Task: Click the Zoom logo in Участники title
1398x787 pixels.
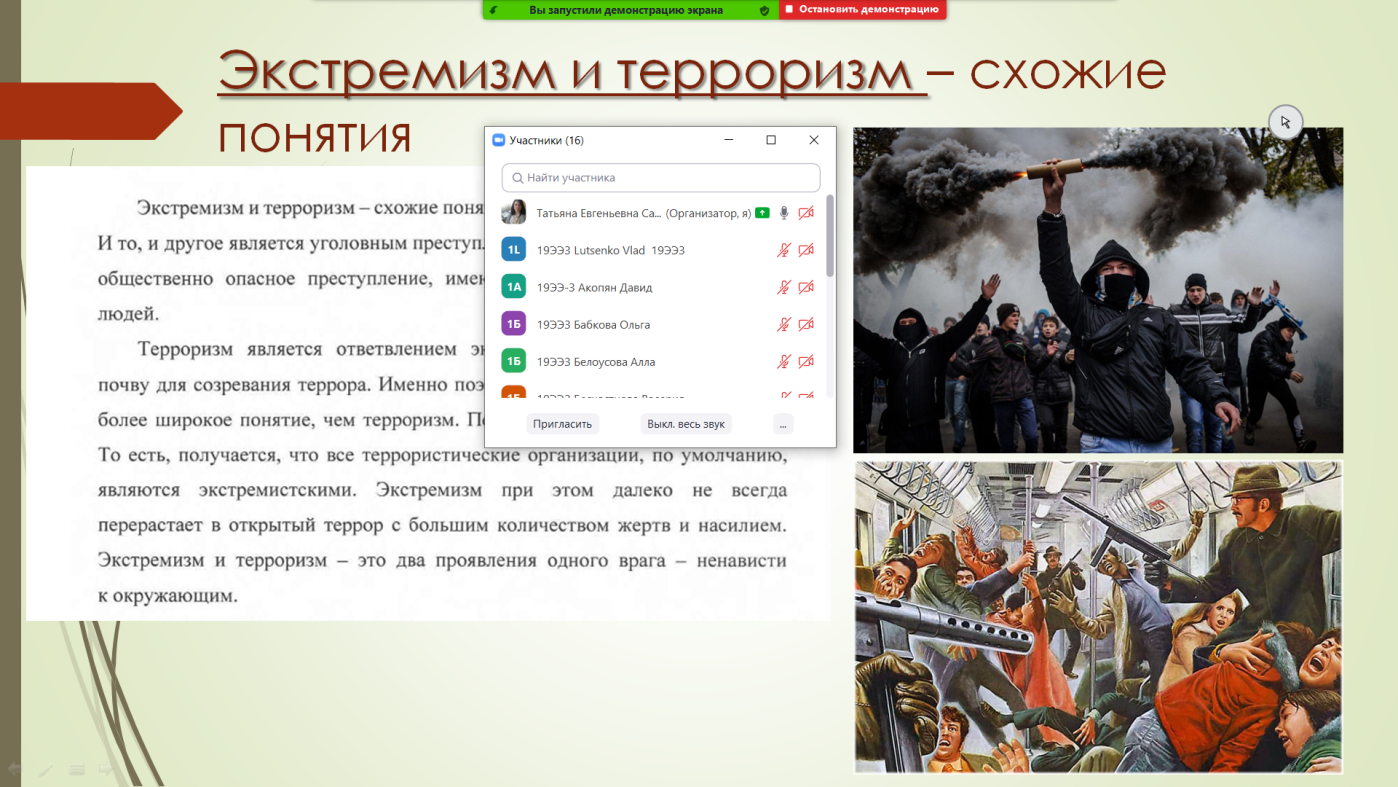Action: 499,140
